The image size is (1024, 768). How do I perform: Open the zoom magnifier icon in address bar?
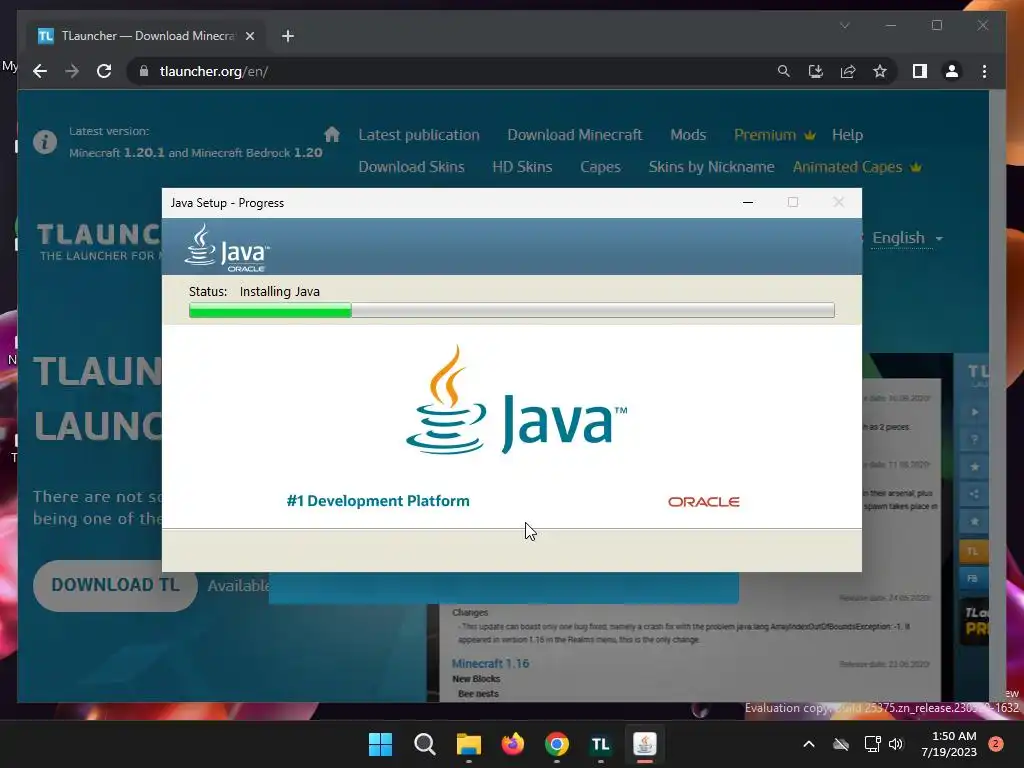point(784,71)
